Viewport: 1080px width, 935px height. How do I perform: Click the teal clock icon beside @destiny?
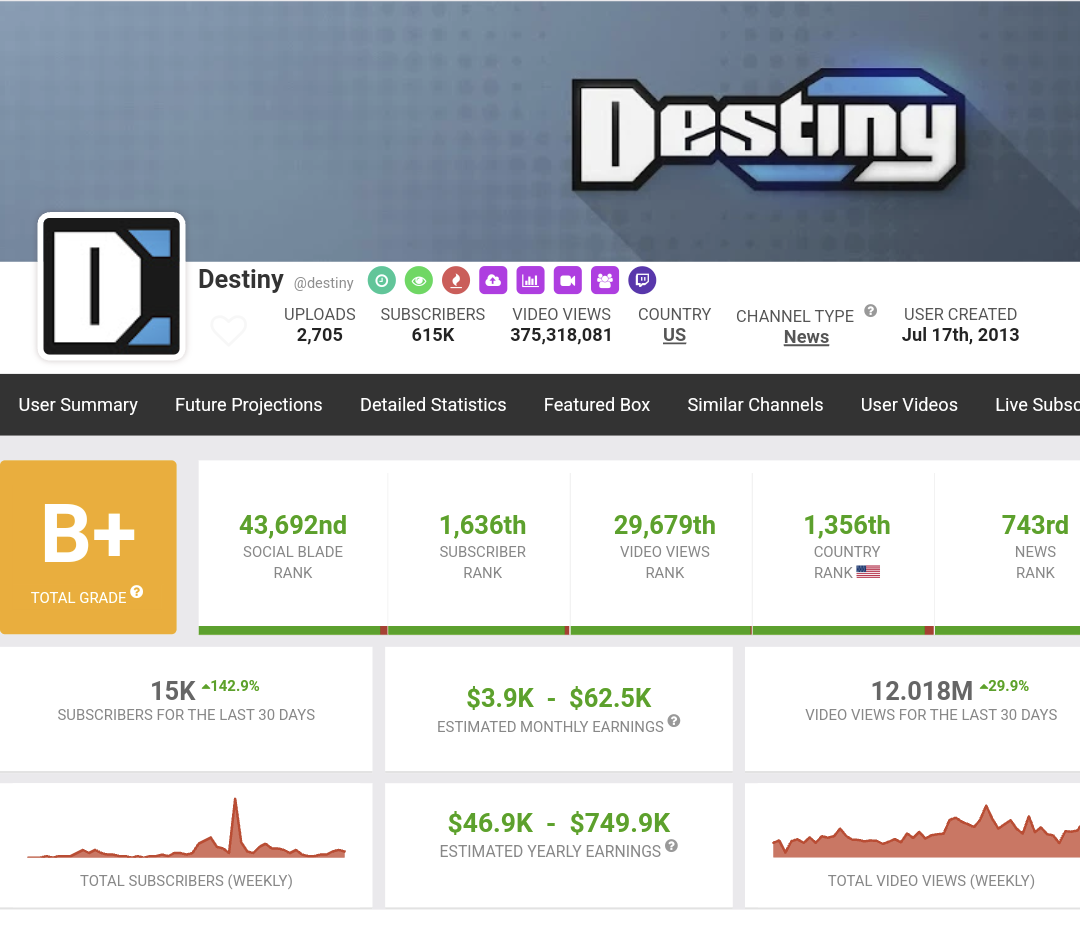point(382,280)
